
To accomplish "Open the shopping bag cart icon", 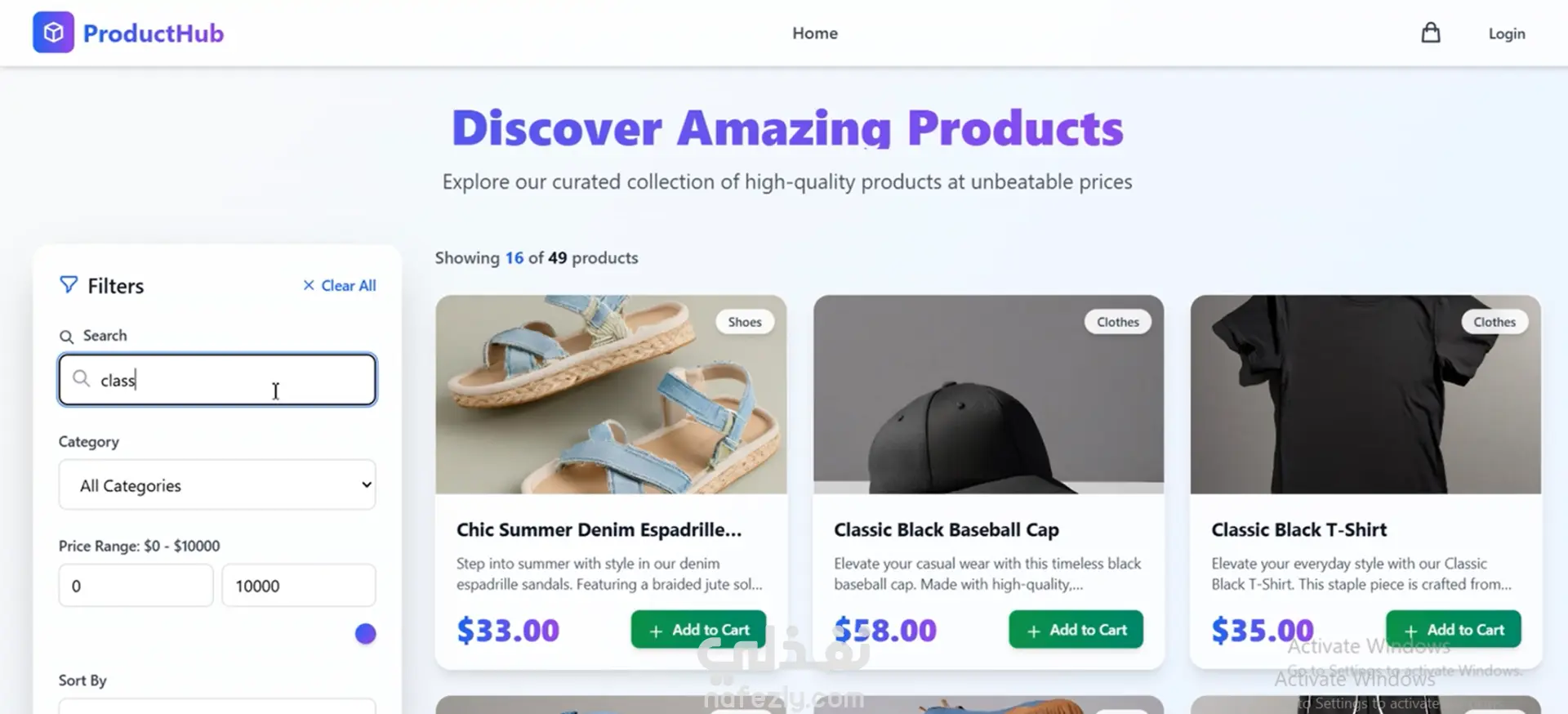I will (1430, 33).
